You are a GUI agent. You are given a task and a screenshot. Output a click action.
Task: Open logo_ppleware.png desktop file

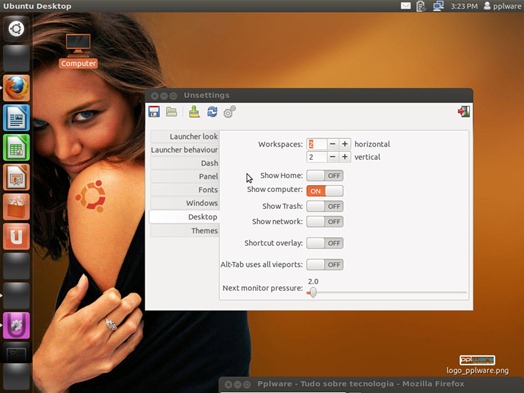tap(477, 365)
